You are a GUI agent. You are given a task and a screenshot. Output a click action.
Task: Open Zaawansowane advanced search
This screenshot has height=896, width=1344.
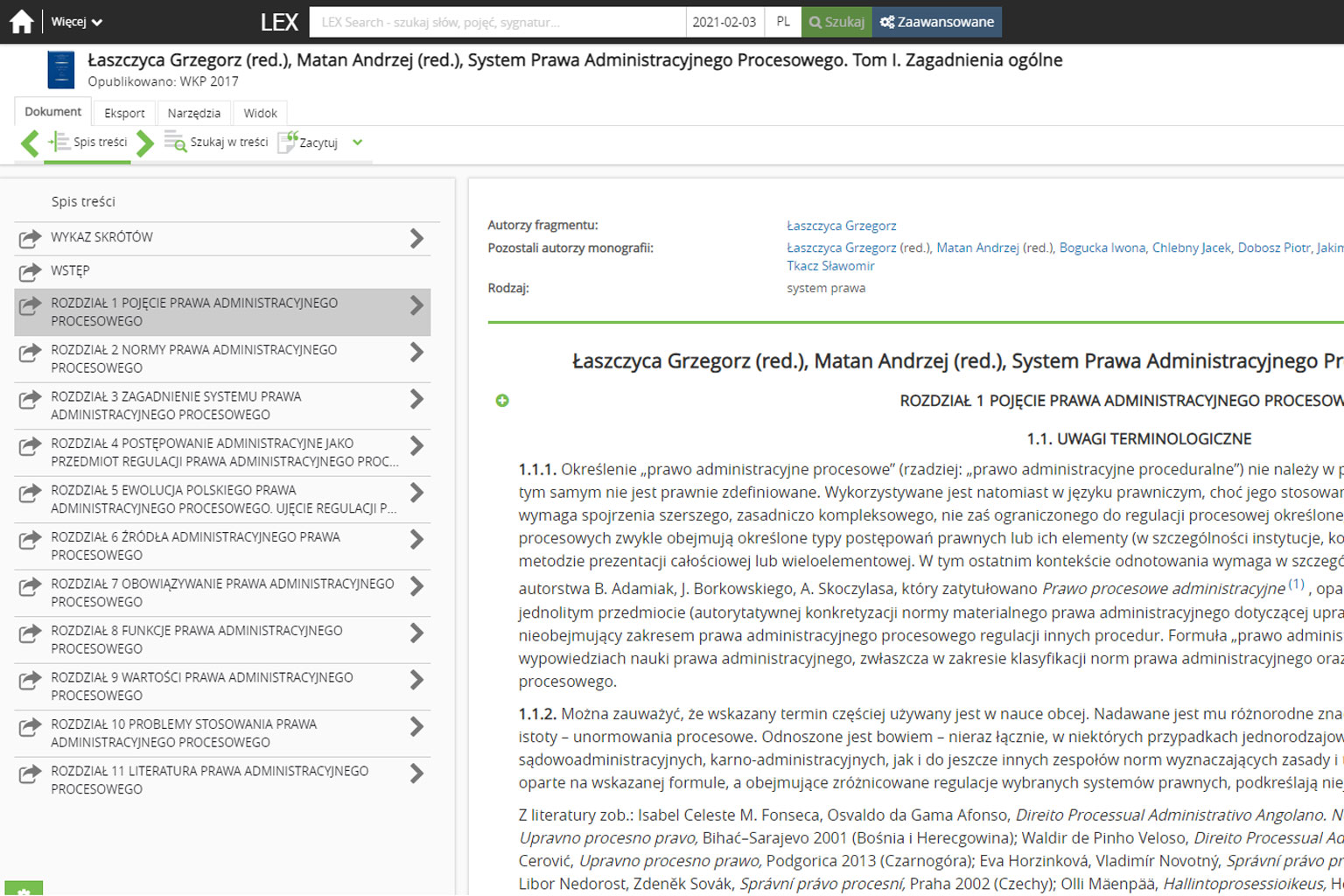click(936, 22)
